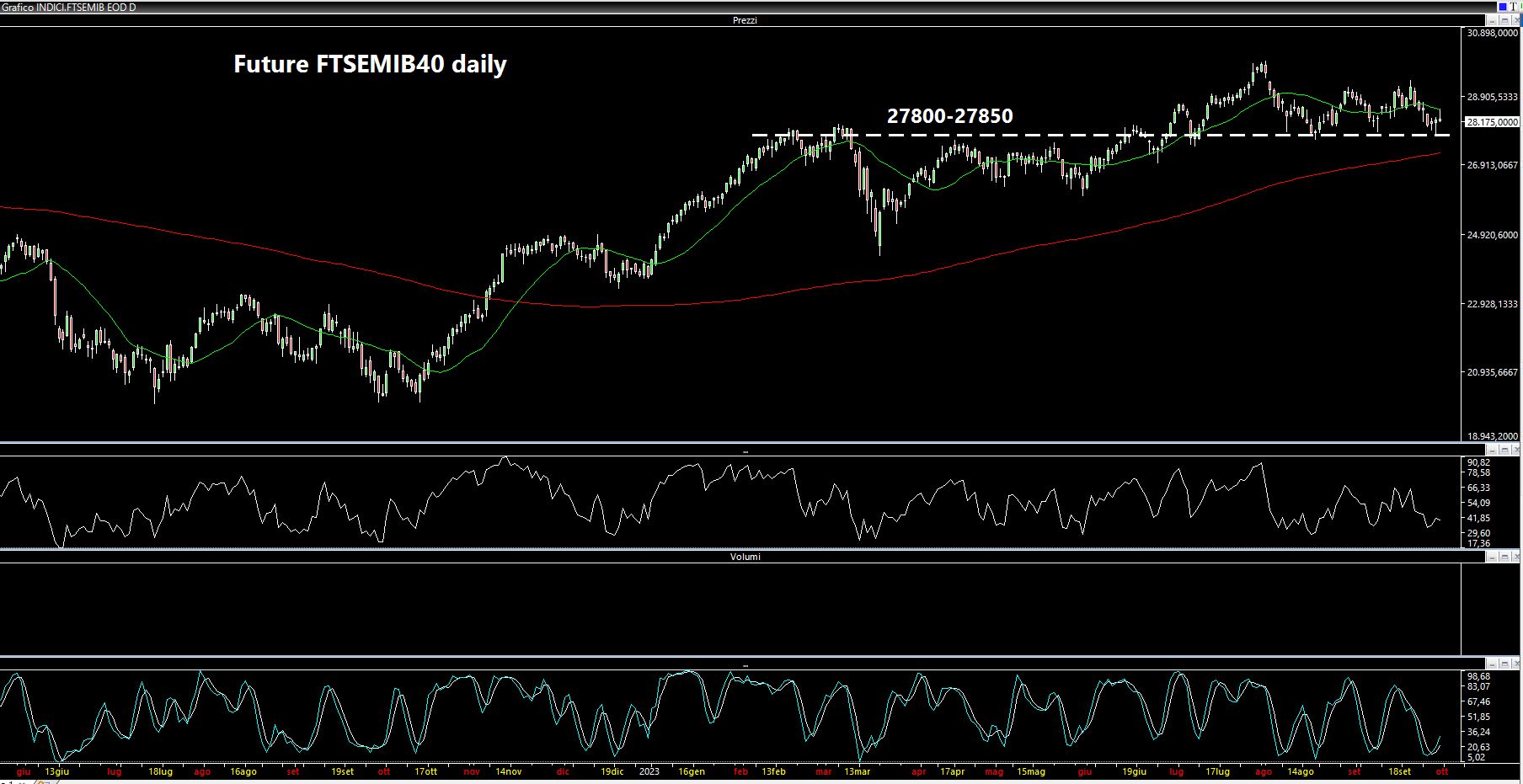Click the 14ago date on time axis
Screen dimensions: 1523x784
pos(1300,771)
